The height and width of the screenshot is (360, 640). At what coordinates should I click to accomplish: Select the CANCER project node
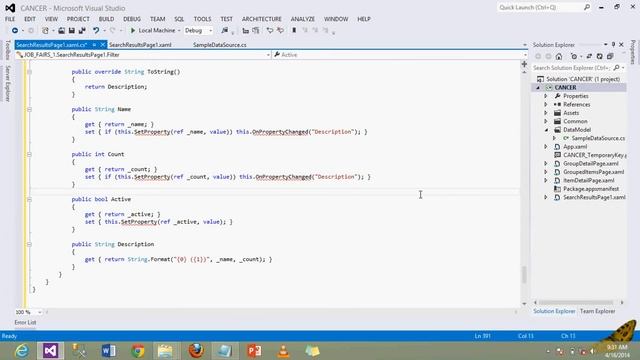565,87
